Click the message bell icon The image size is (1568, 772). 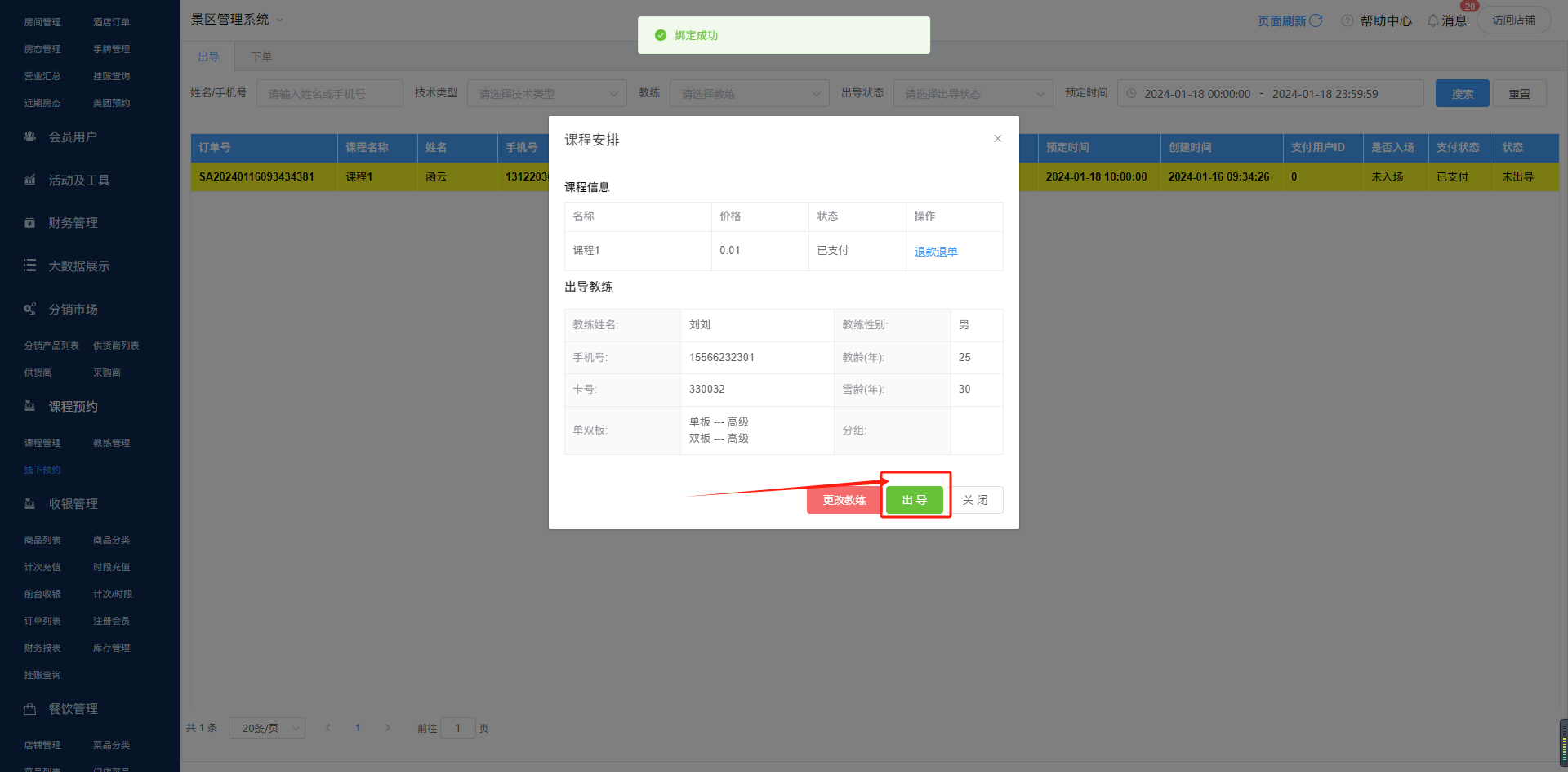pyautogui.click(x=1432, y=20)
